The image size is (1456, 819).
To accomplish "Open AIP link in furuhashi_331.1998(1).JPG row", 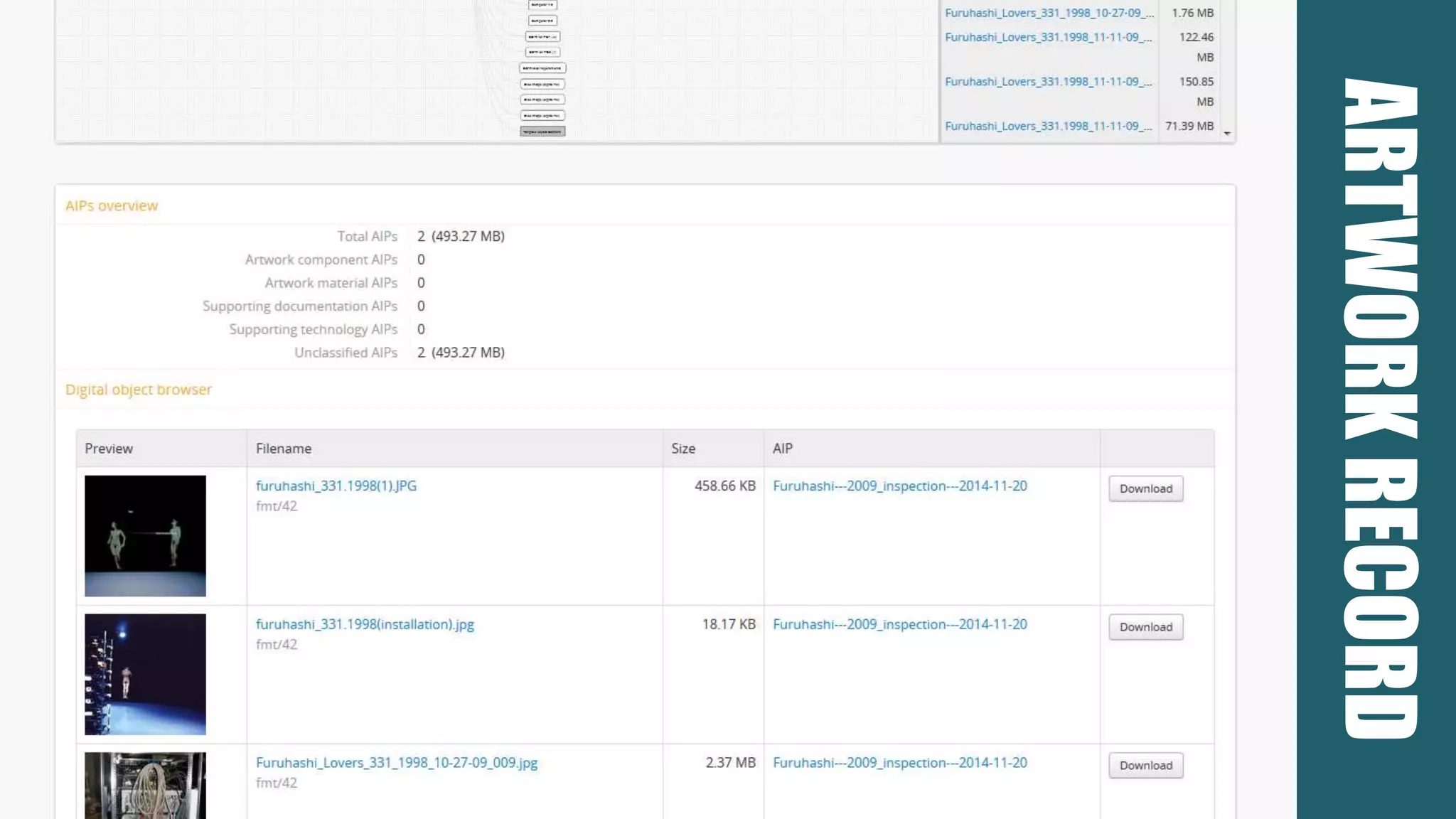I will [900, 486].
